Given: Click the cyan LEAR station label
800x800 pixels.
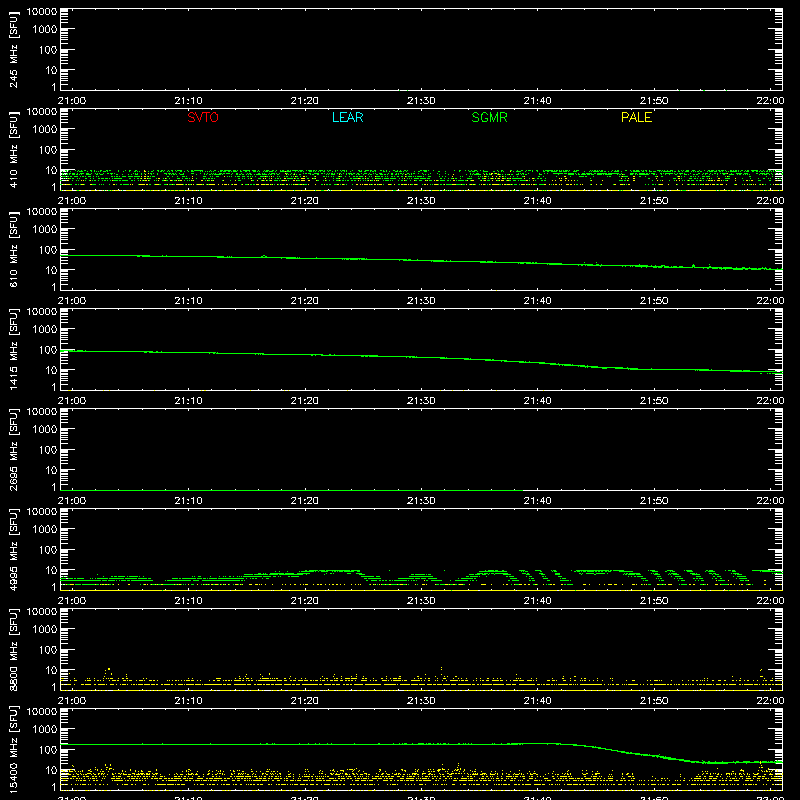Looking at the screenshot, I should point(347,117).
